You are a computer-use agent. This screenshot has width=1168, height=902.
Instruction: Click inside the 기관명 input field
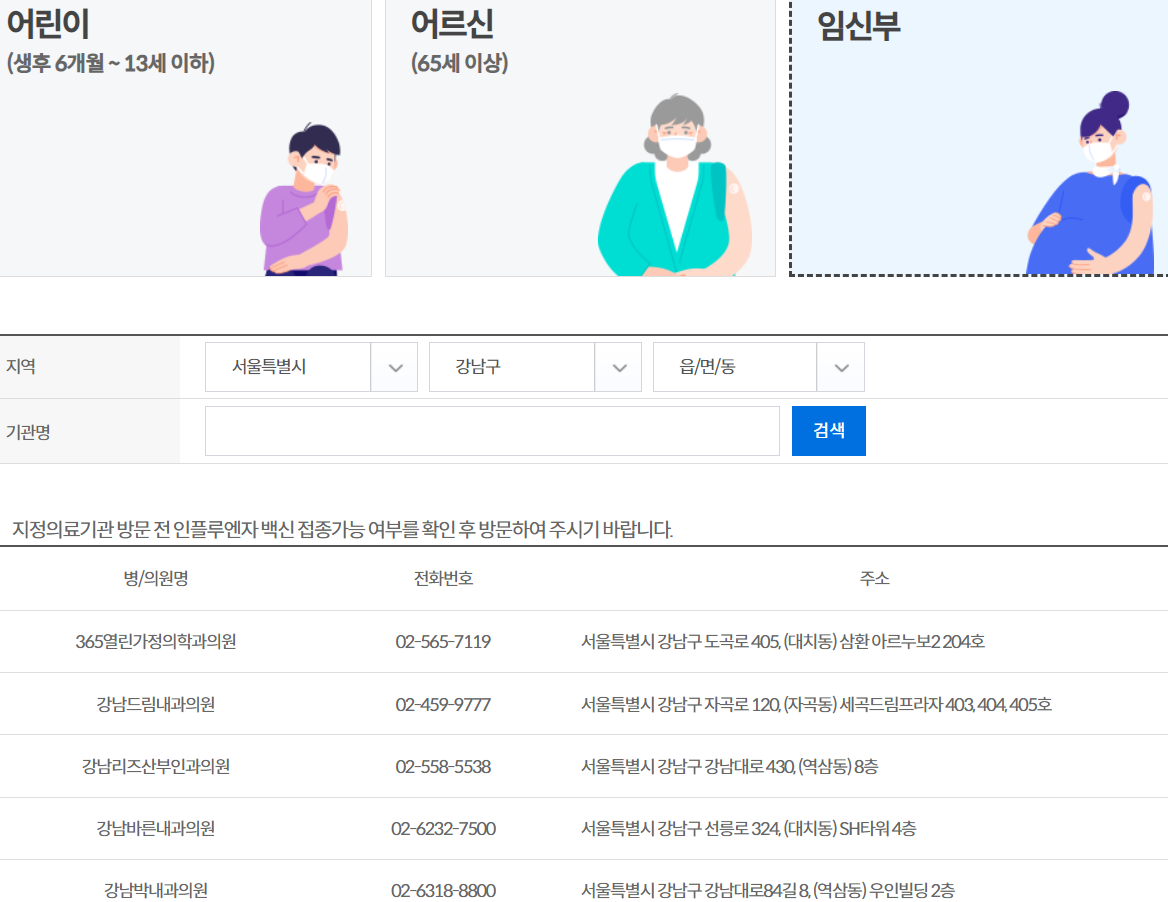tap(492, 430)
